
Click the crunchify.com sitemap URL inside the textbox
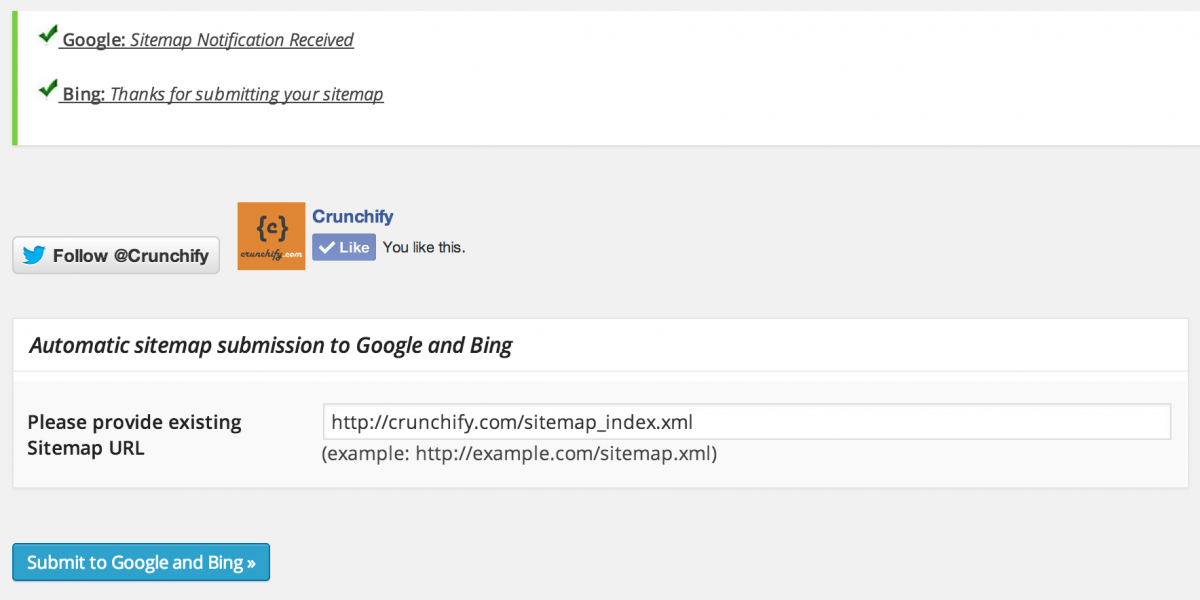[510, 421]
